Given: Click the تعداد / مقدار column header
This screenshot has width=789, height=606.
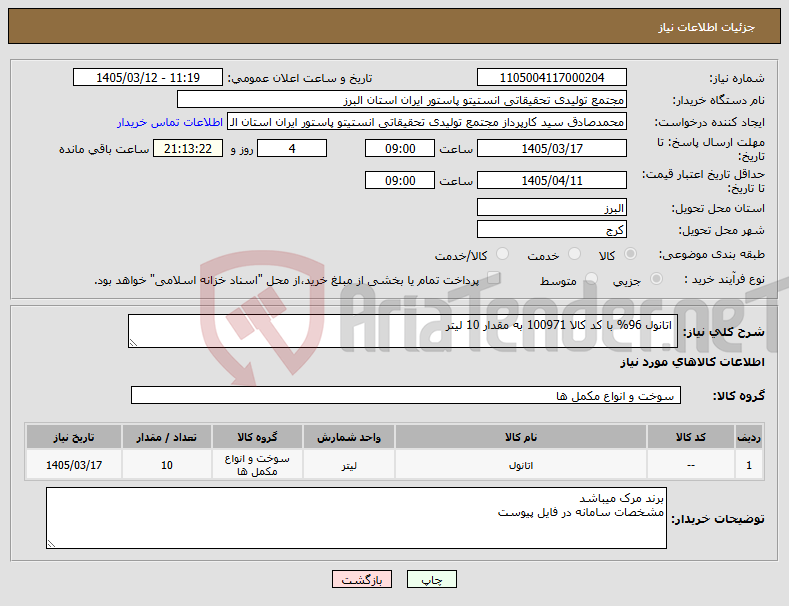Looking at the screenshot, I should click(167, 437).
